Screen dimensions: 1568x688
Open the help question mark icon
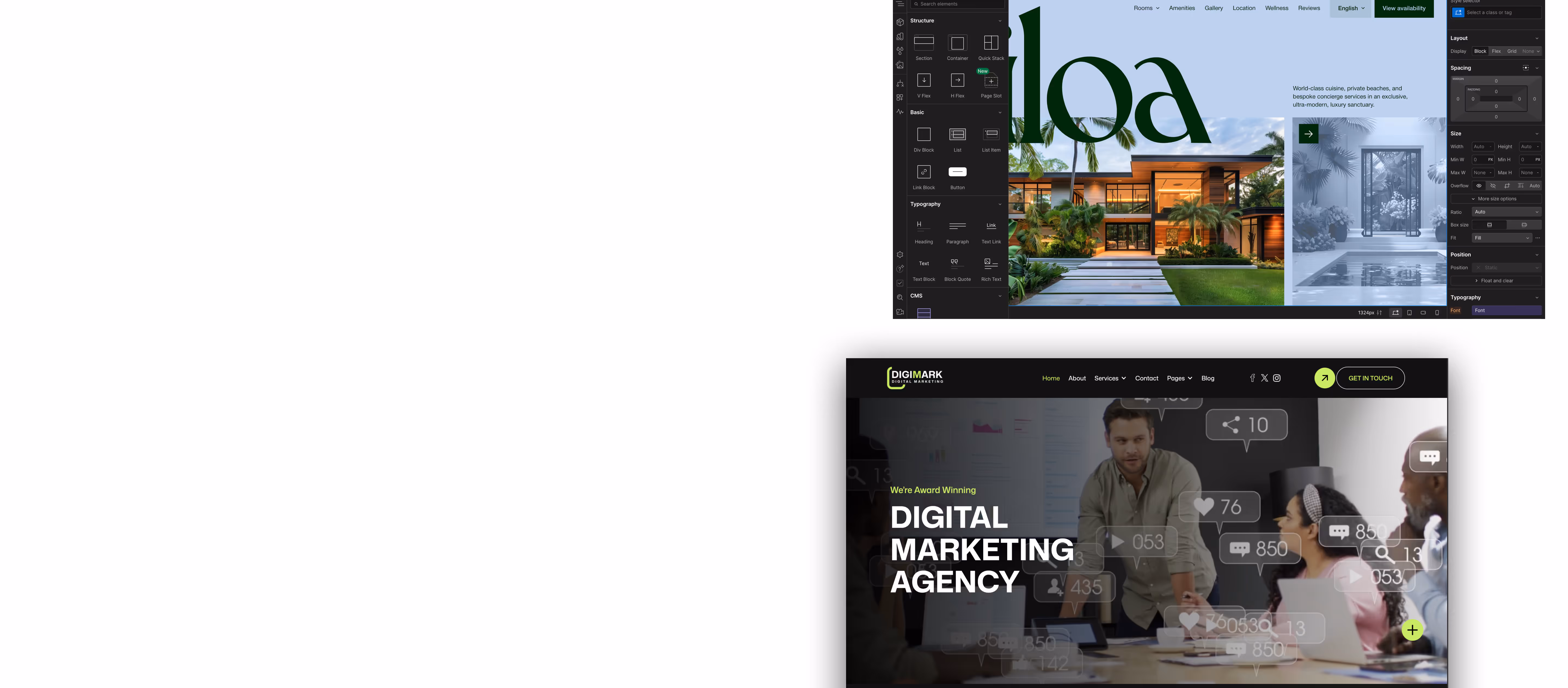(x=900, y=269)
